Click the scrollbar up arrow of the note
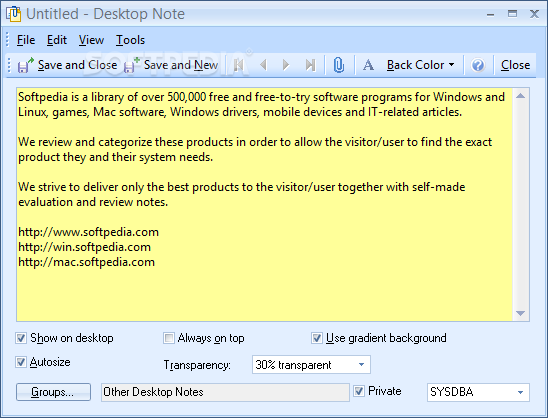Viewport: 548px width, 418px height. (x=520, y=96)
